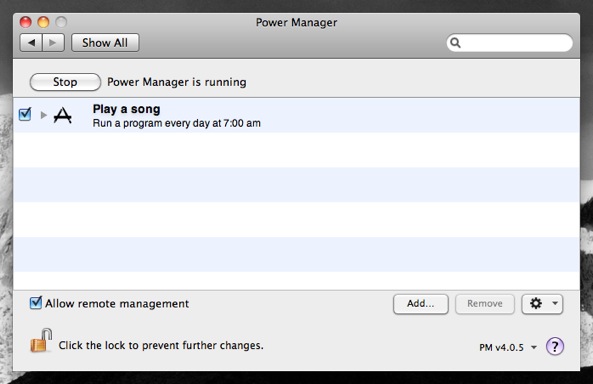This screenshot has height=384, width=593.
Task: Open help with the question mark button
Action: click(555, 346)
